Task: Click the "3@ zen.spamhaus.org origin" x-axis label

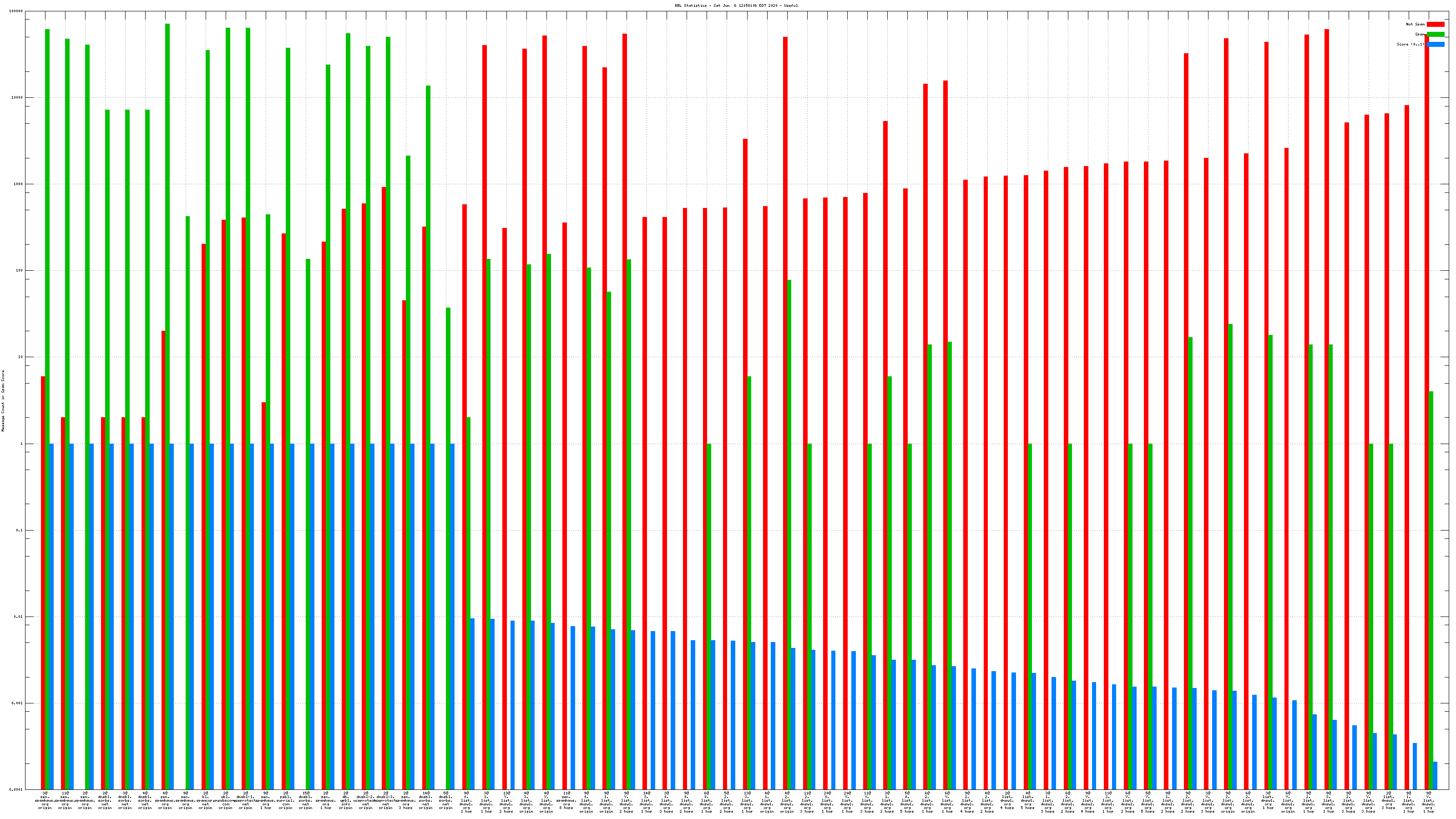Action: pyautogui.click(x=45, y=800)
